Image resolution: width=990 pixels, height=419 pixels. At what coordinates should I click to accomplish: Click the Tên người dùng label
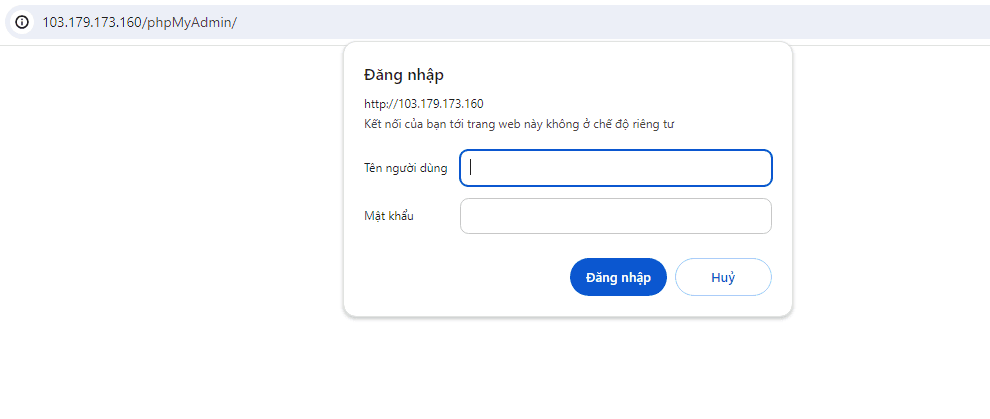[406, 168]
